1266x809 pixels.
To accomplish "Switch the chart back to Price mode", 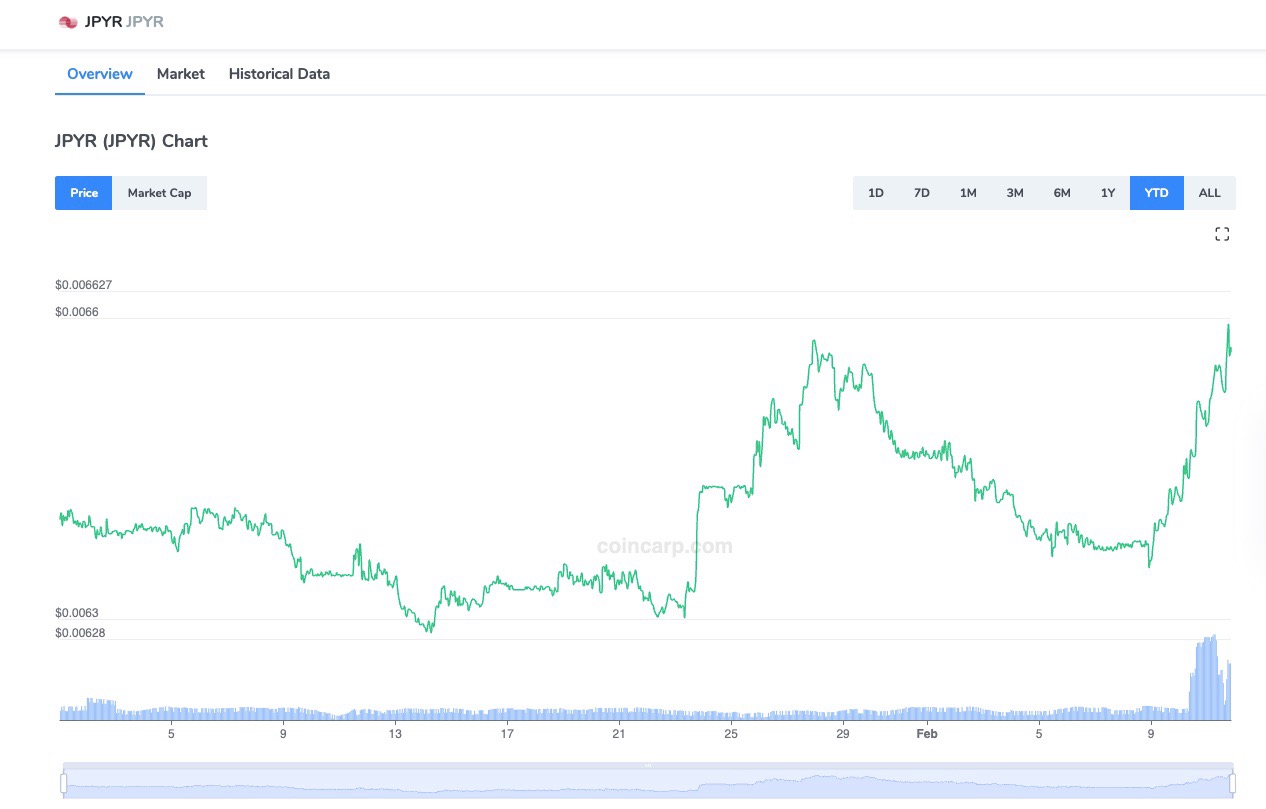I will point(83,192).
